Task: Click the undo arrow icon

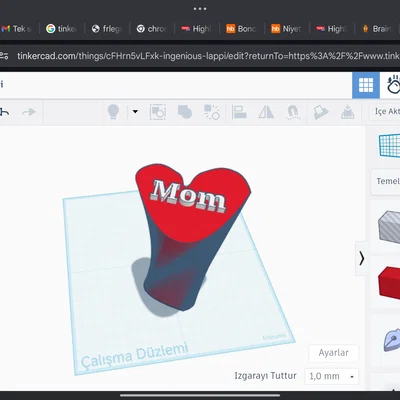Action: [4, 112]
